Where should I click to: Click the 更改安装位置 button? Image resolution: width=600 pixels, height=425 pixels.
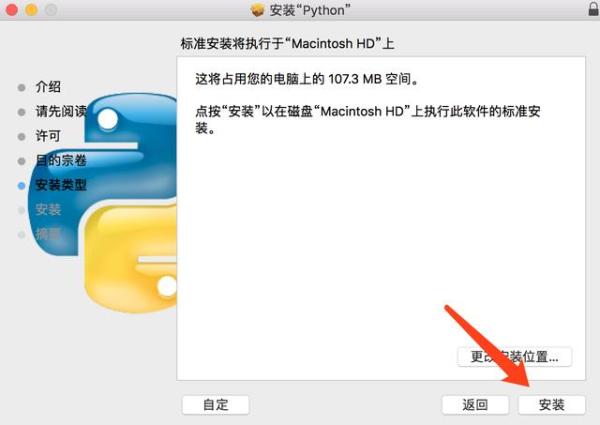coord(514,357)
